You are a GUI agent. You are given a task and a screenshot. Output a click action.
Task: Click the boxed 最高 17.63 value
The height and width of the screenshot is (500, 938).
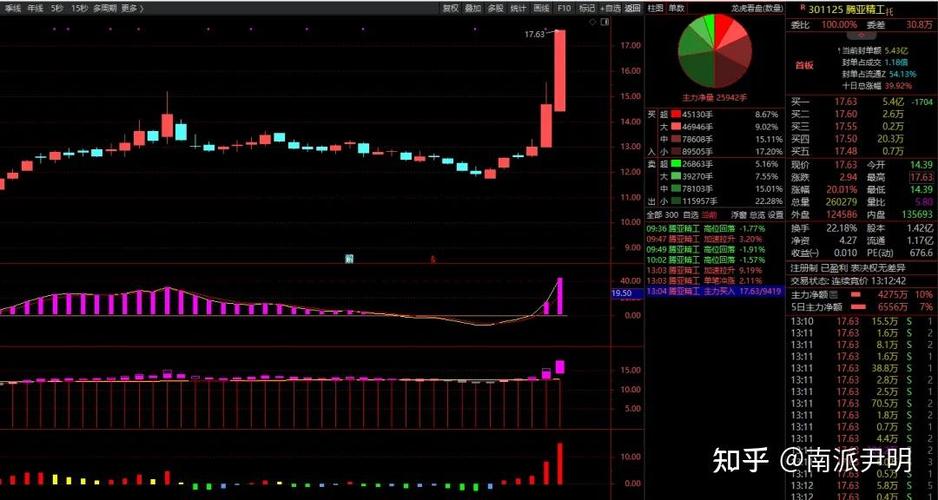[x=921, y=178]
